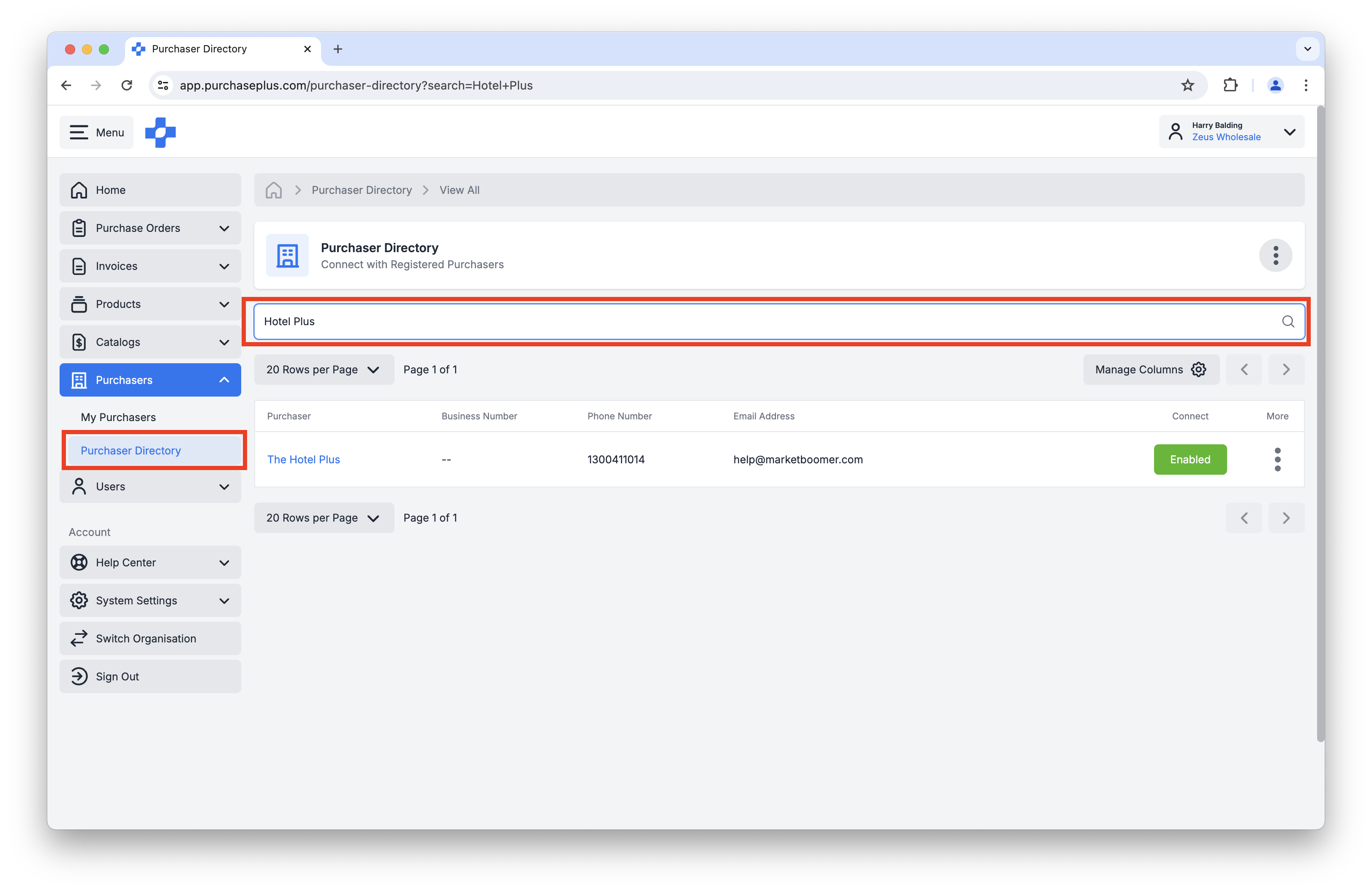Viewport: 1372px width, 892px height.
Task: Click View All breadcrumb link
Action: (460, 190)
